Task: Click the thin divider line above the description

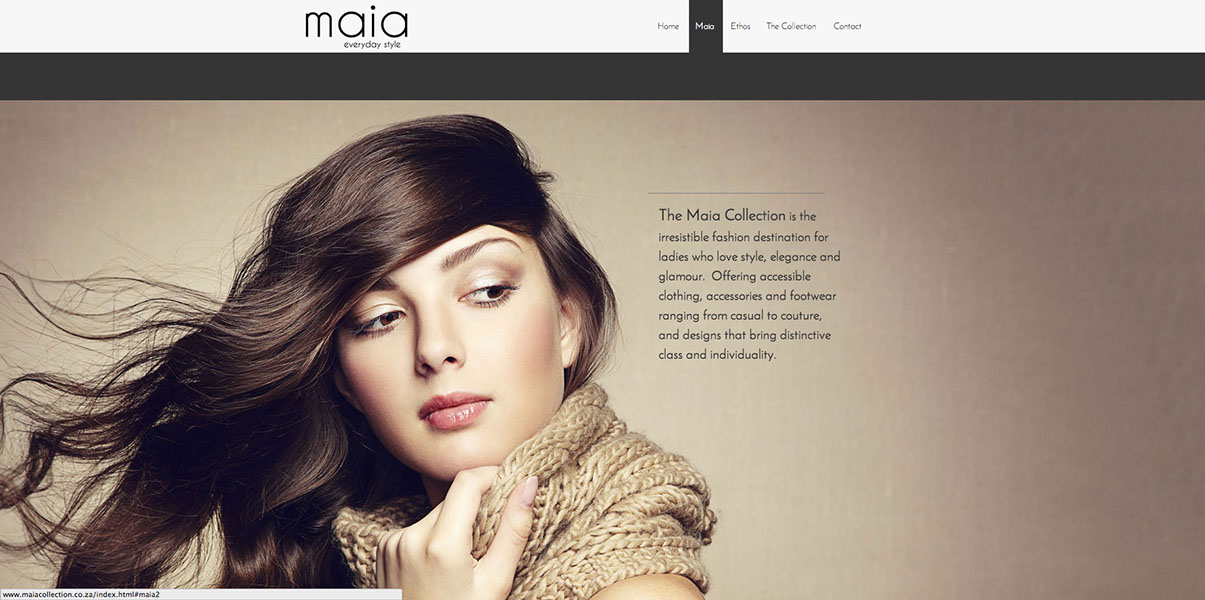Action: click(x=736, y=193)
